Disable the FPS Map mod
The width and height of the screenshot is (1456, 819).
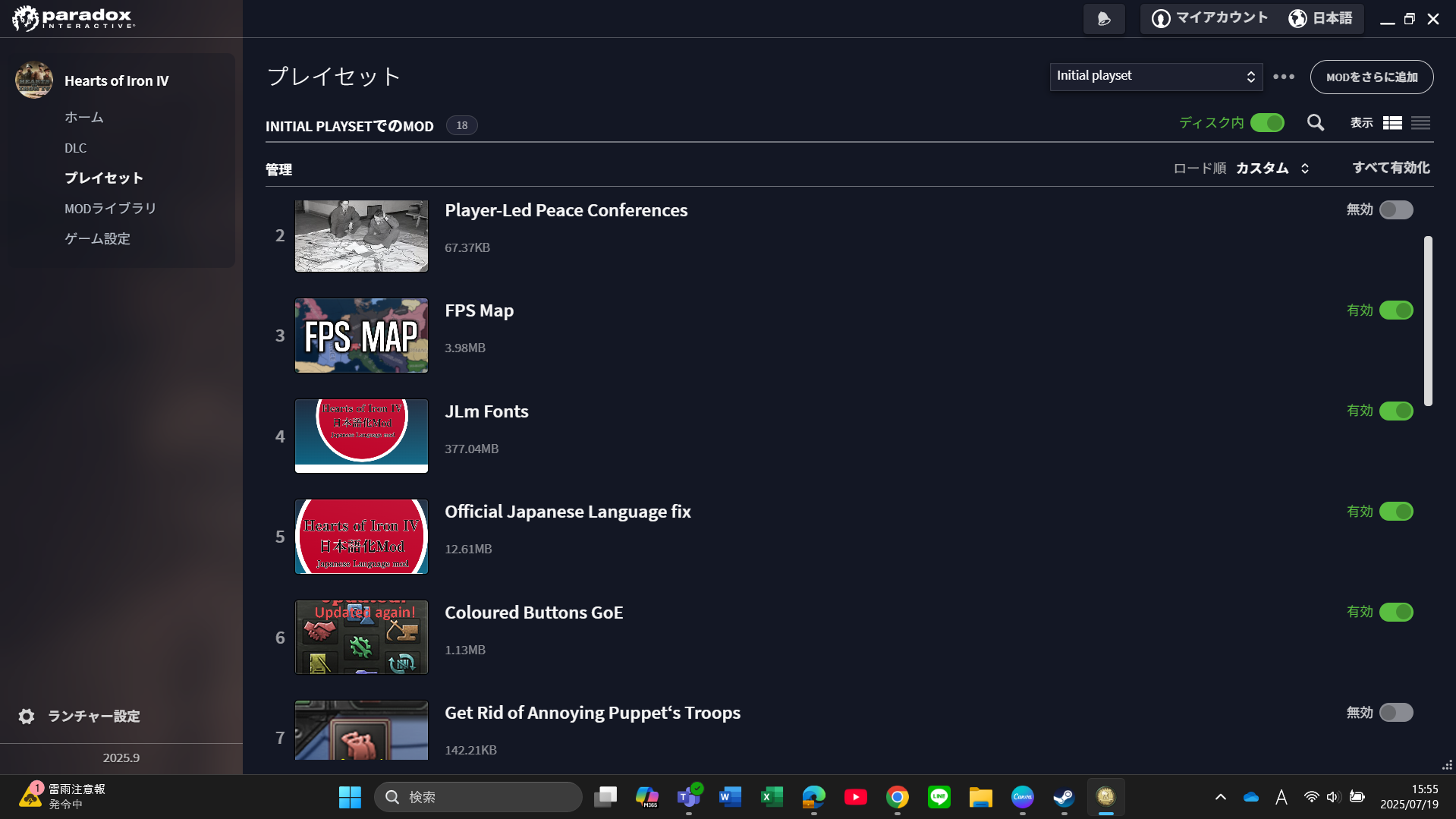click(x=1396, y=310)
